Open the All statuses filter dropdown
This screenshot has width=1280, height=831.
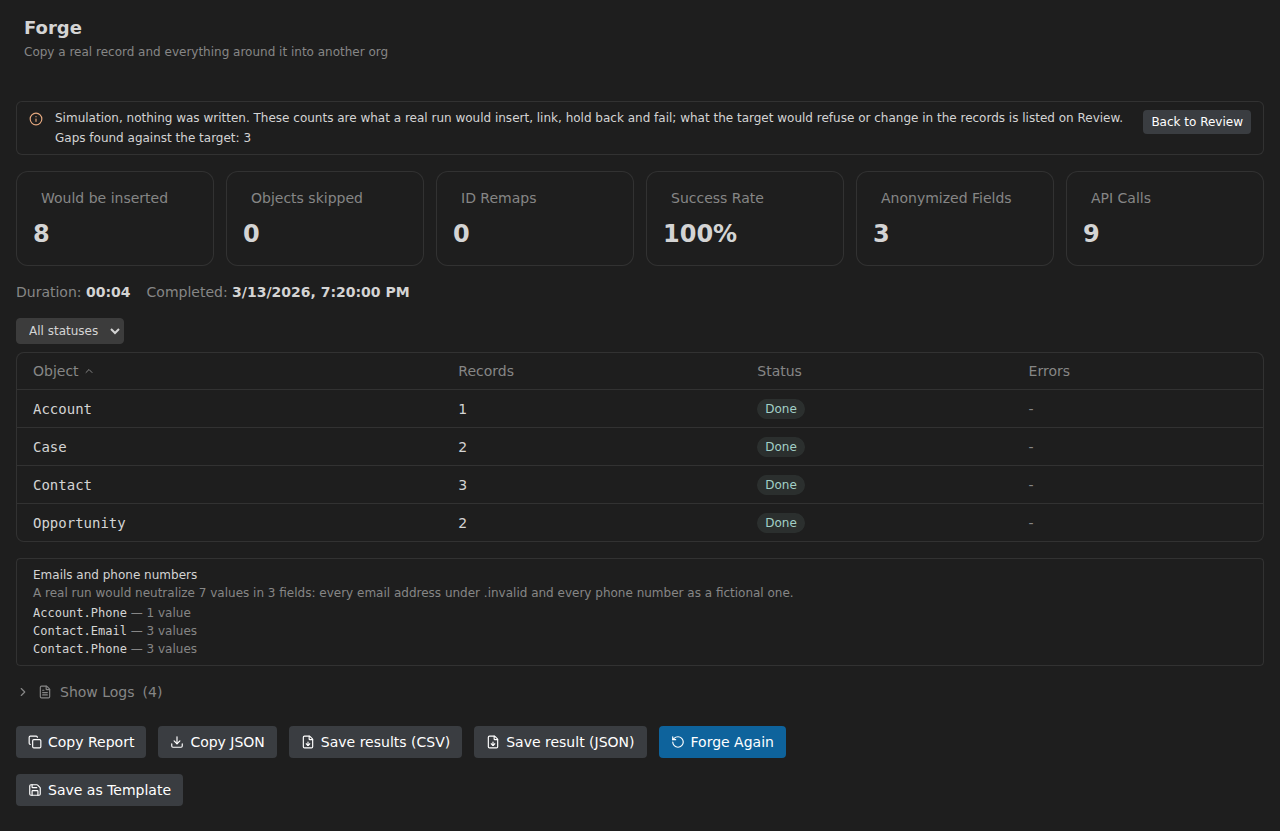coord(70,331)
